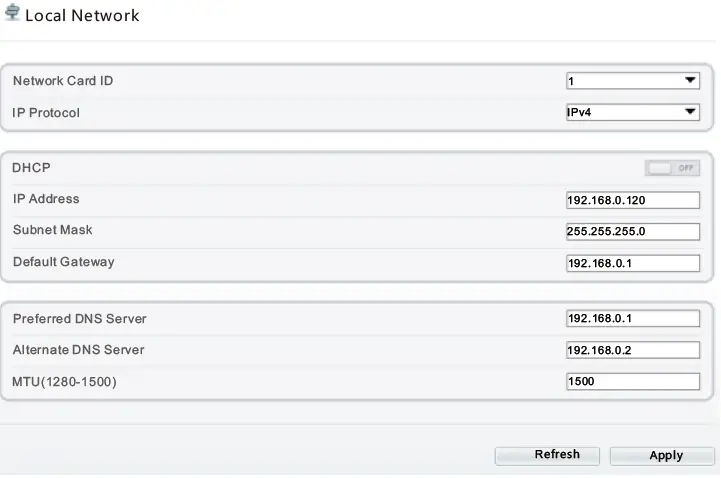
Task: Click the Local Network header icon
Action: point(12,14)
